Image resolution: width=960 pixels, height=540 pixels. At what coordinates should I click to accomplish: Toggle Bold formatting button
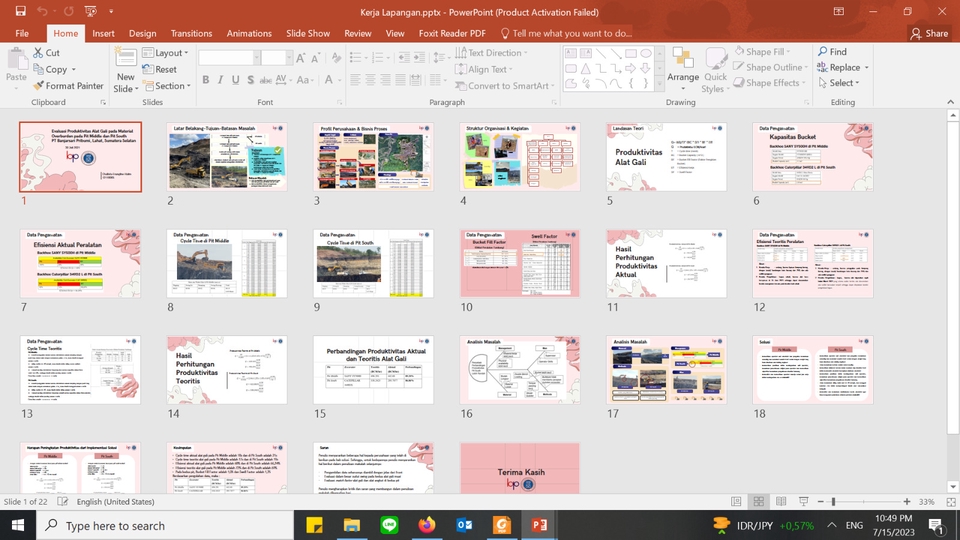206,80
